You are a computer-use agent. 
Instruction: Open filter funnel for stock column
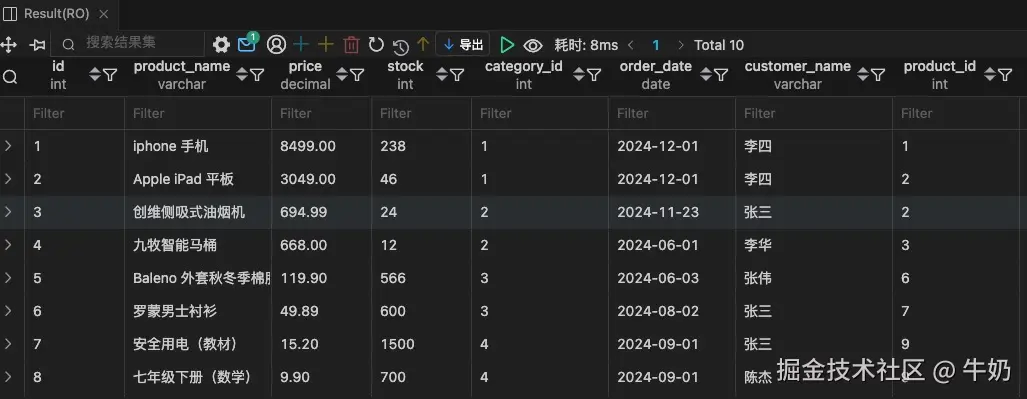point(457,75)
